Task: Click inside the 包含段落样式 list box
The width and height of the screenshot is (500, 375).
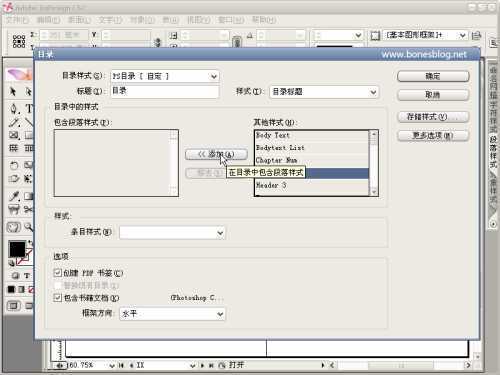Action: click(x=116, y=163)
